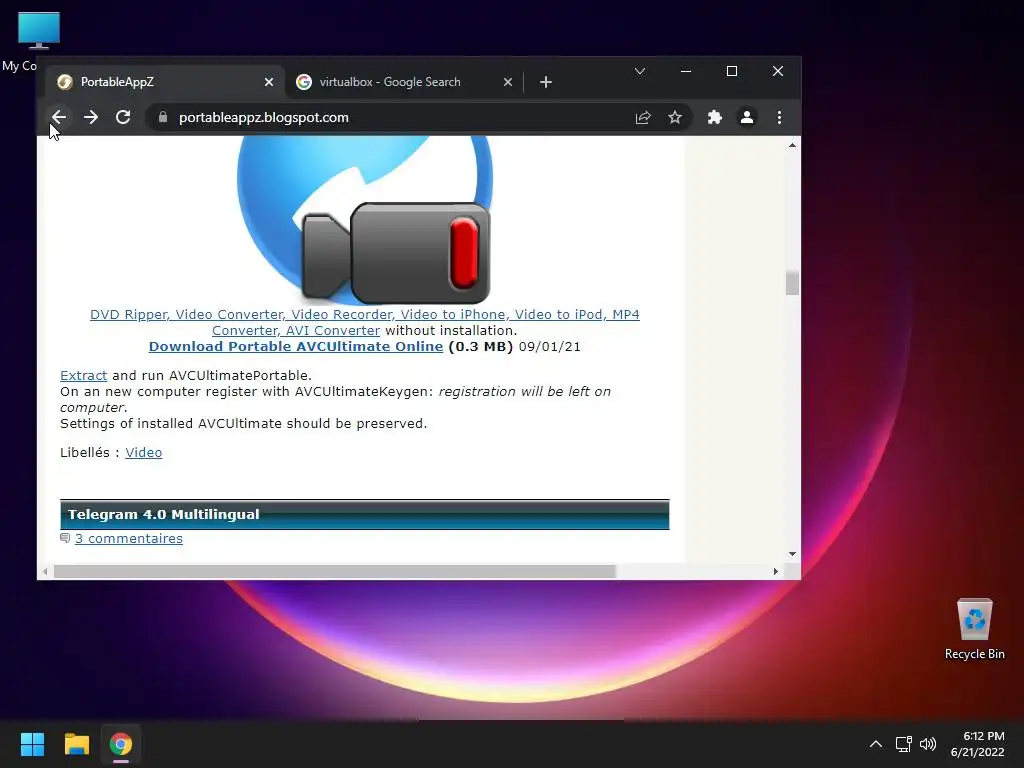Open the Chrome three-dot menu

coord(779,118)
